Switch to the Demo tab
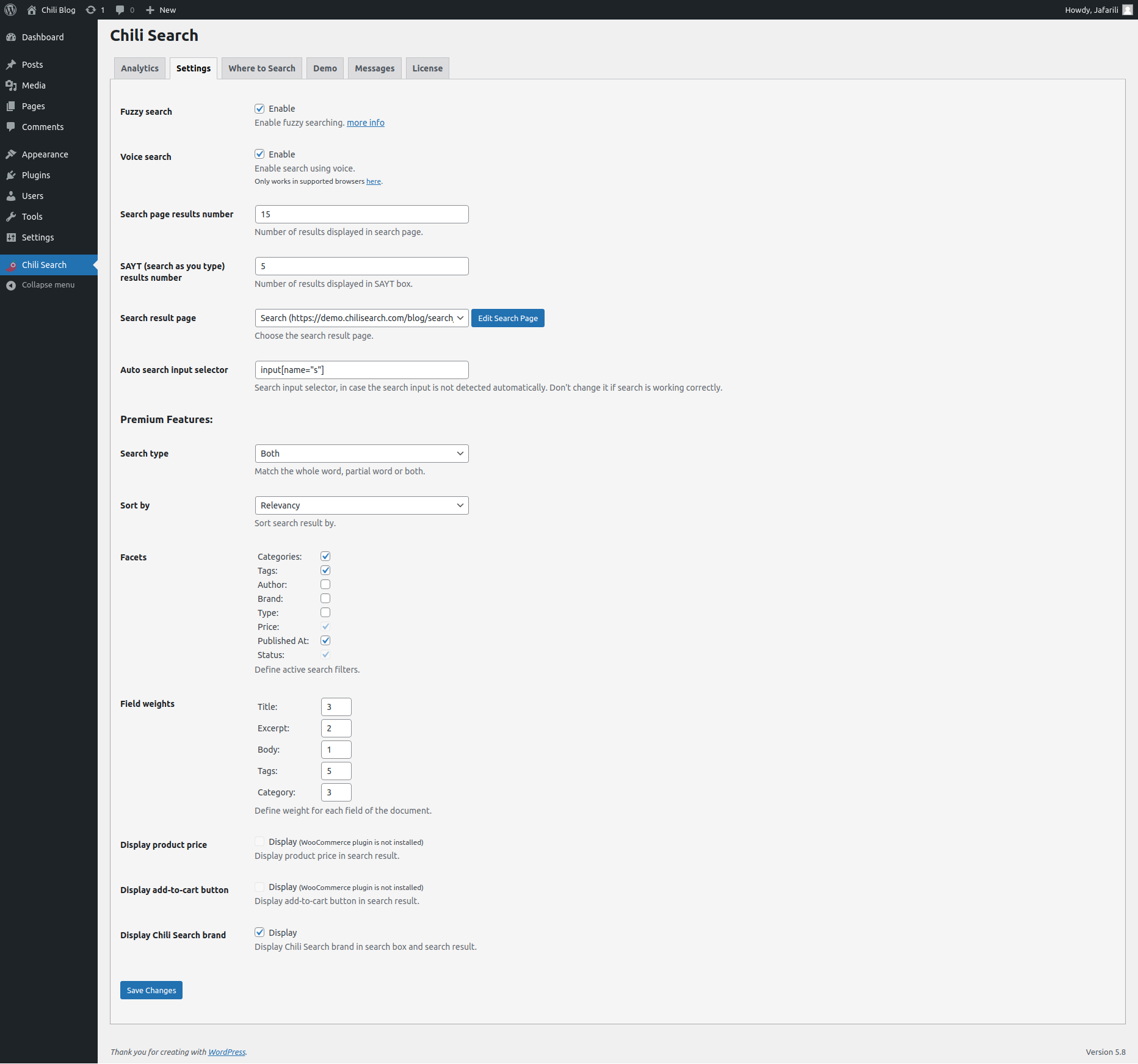1138x1064 pixels. 325,68
